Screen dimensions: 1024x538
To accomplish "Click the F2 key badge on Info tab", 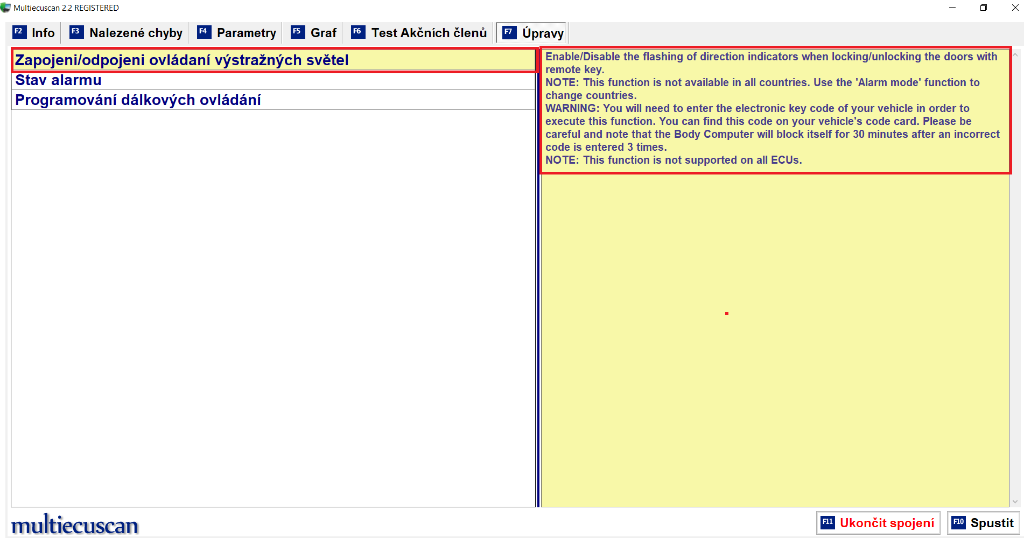I will 18,32.
